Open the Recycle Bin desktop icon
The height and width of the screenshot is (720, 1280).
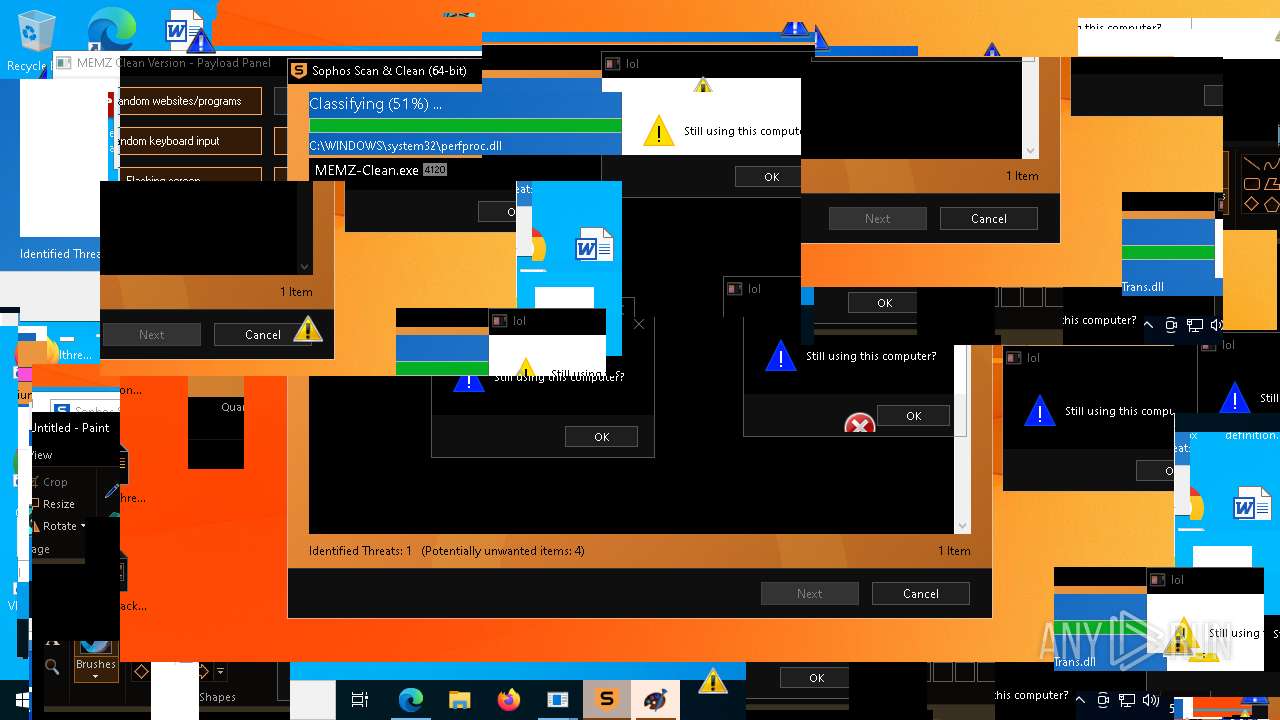point(36,33)
